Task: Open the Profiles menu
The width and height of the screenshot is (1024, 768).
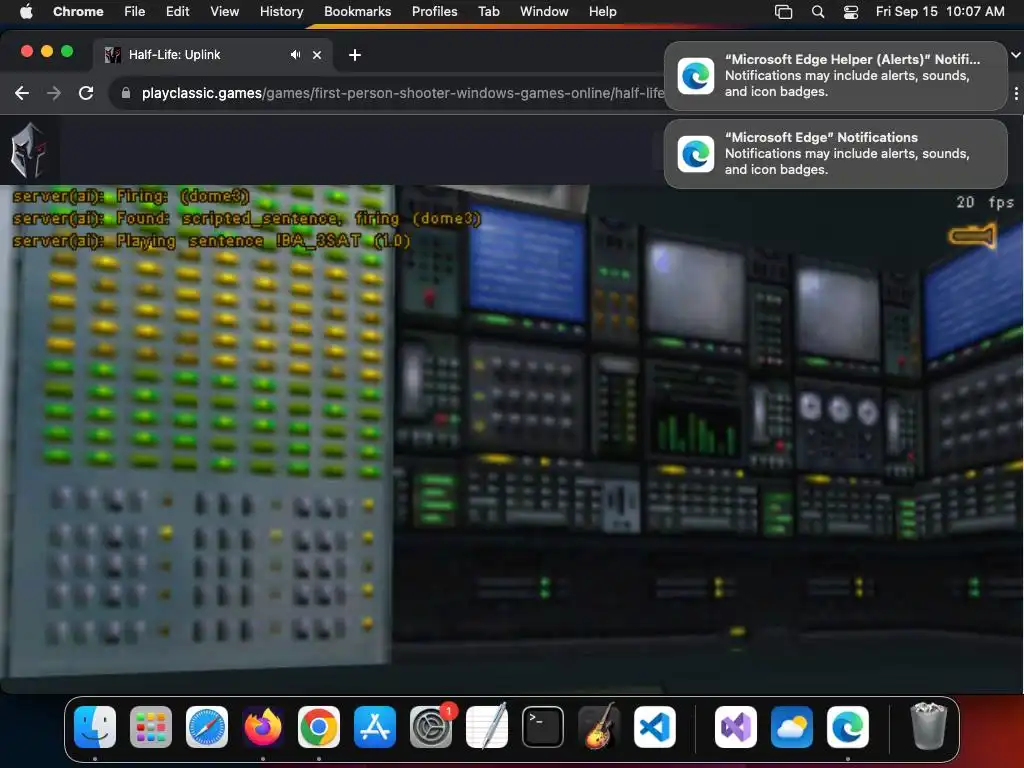Action: click(434, 11)
